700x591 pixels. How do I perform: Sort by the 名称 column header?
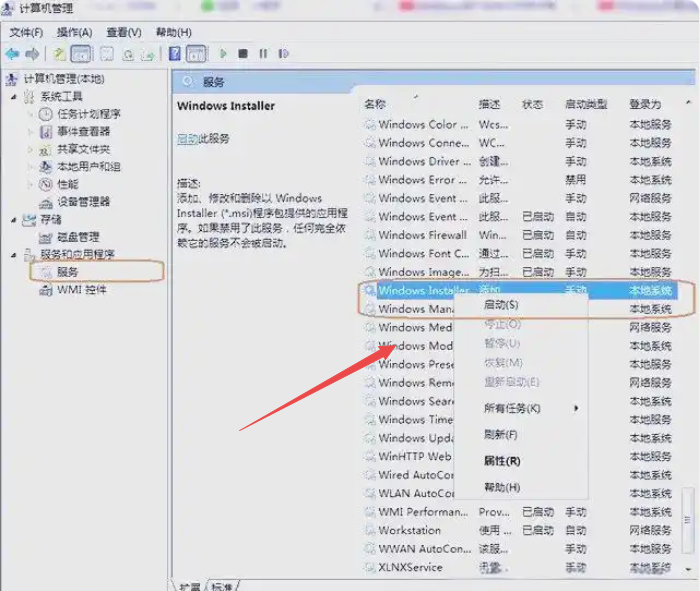[x=375, y=104]
